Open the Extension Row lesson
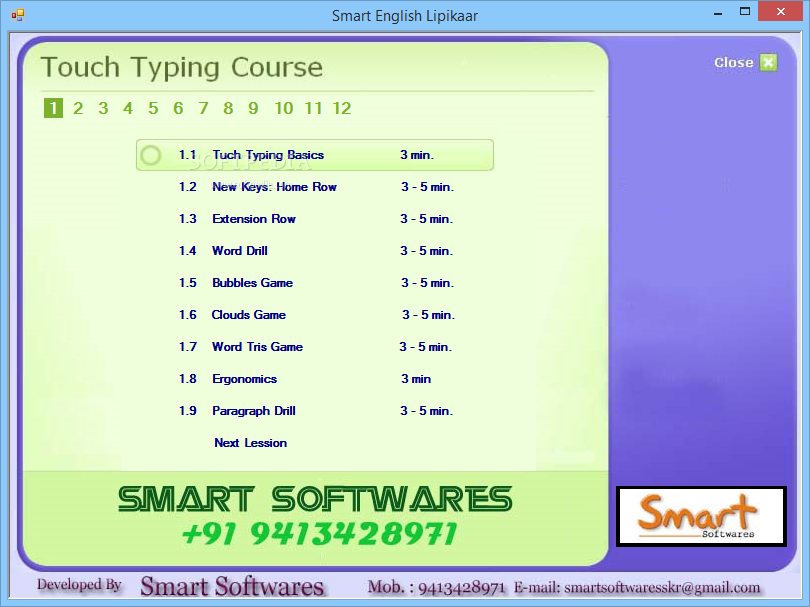Image resolution: width=810 pixels, height=607 pixels. pos(254,219)
